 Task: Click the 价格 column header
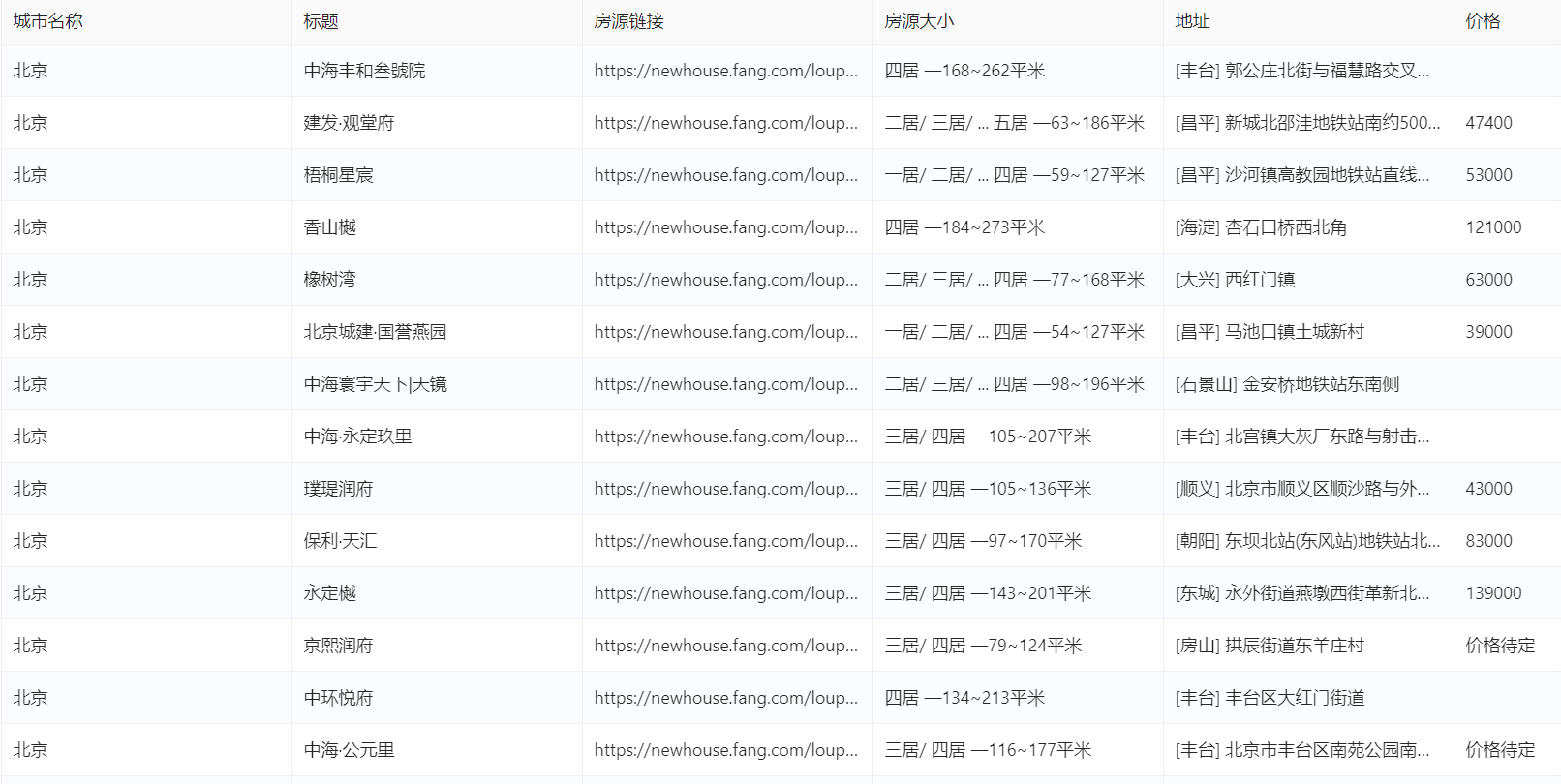pos(1484,21)
